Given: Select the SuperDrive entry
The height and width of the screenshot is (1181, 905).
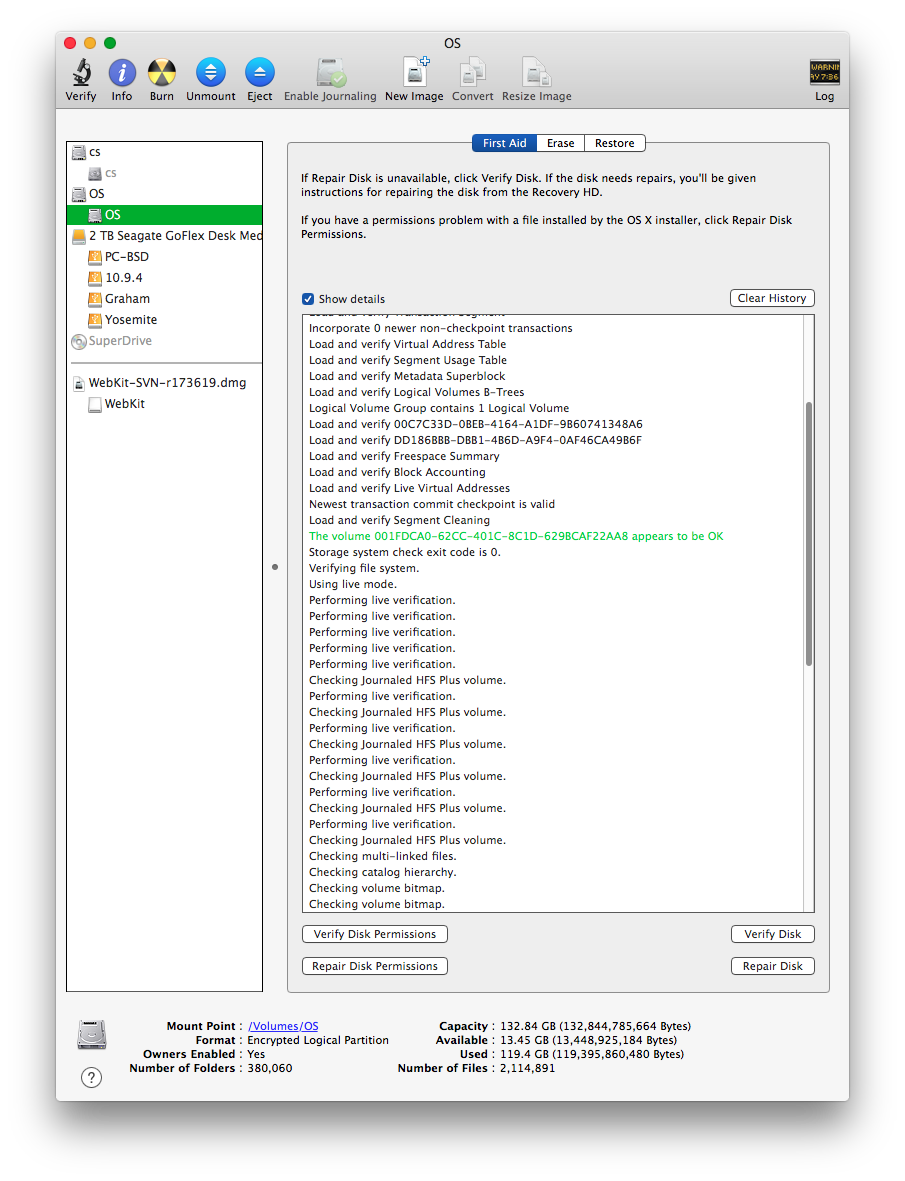Looking at the screenshot, I should pos(164,341).
